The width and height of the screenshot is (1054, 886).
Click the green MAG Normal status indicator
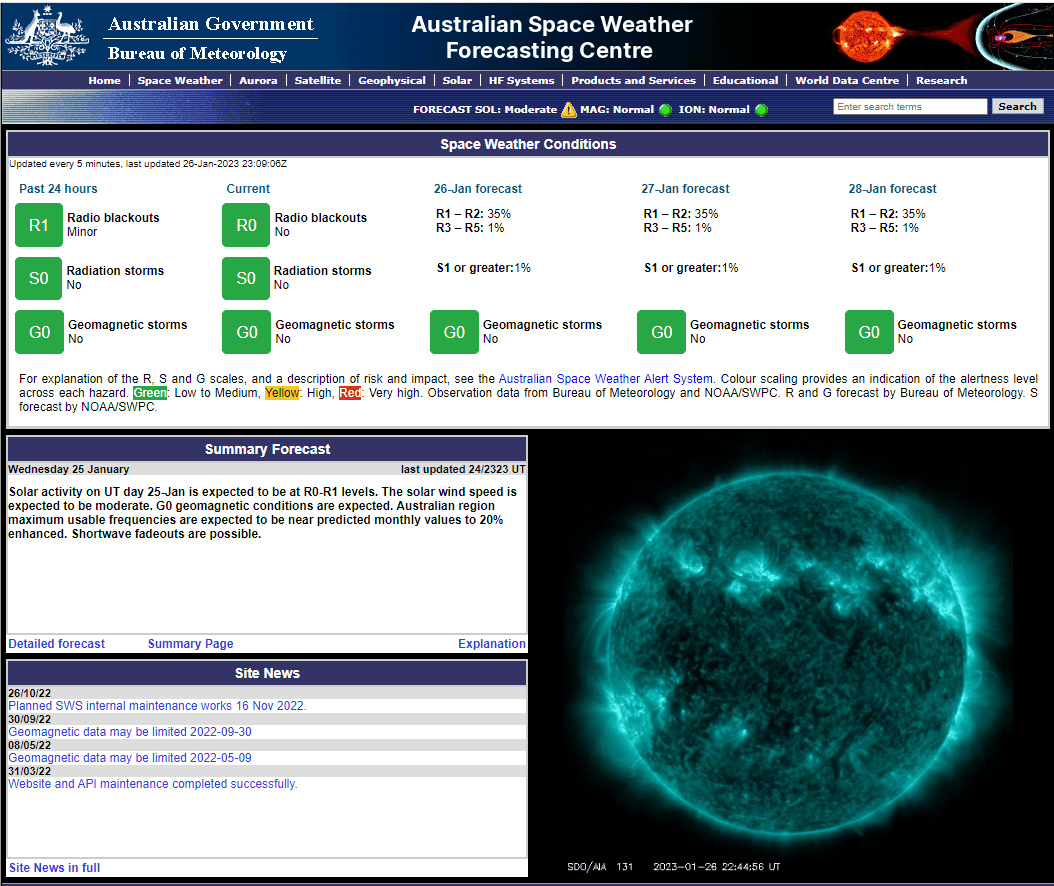[665, 110]
